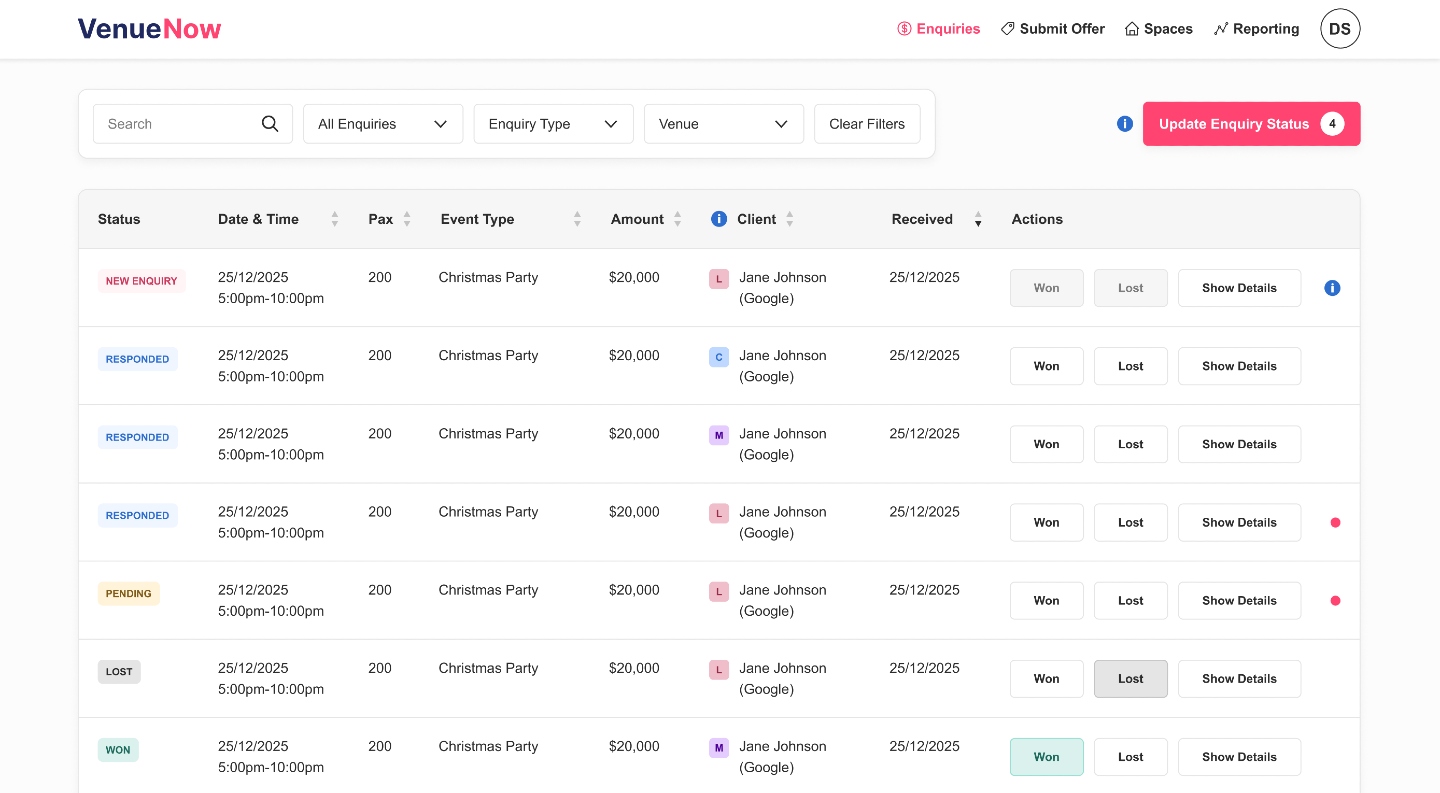The height and width of the screenshot is (793, 1440).
Task: Sort by Received column arrows
Action: click(978, 219)
